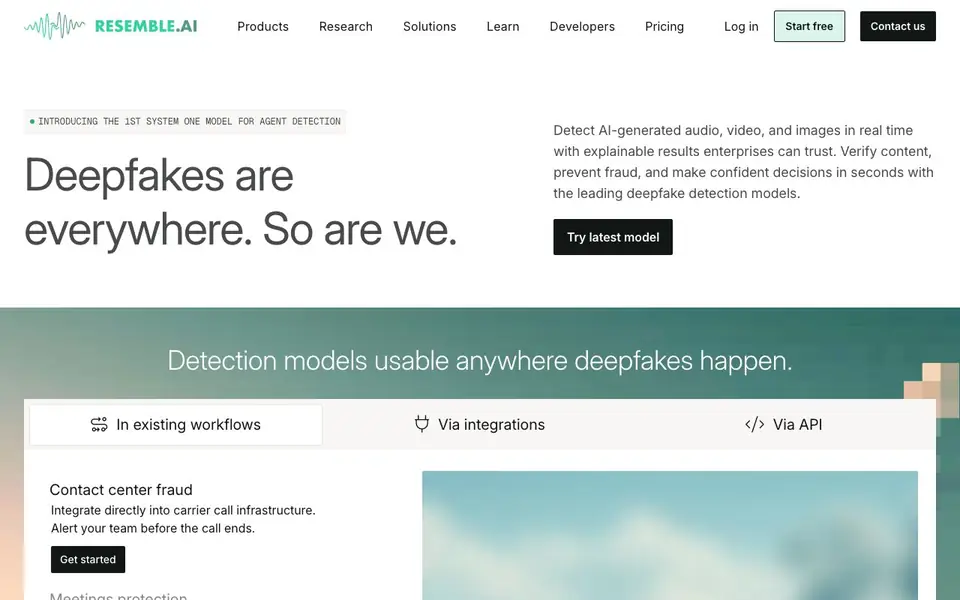Click the 'Integrate directly into carrier call infrastructure.' text
Viewport: 960px width, 600px height.
coord(183,510)
